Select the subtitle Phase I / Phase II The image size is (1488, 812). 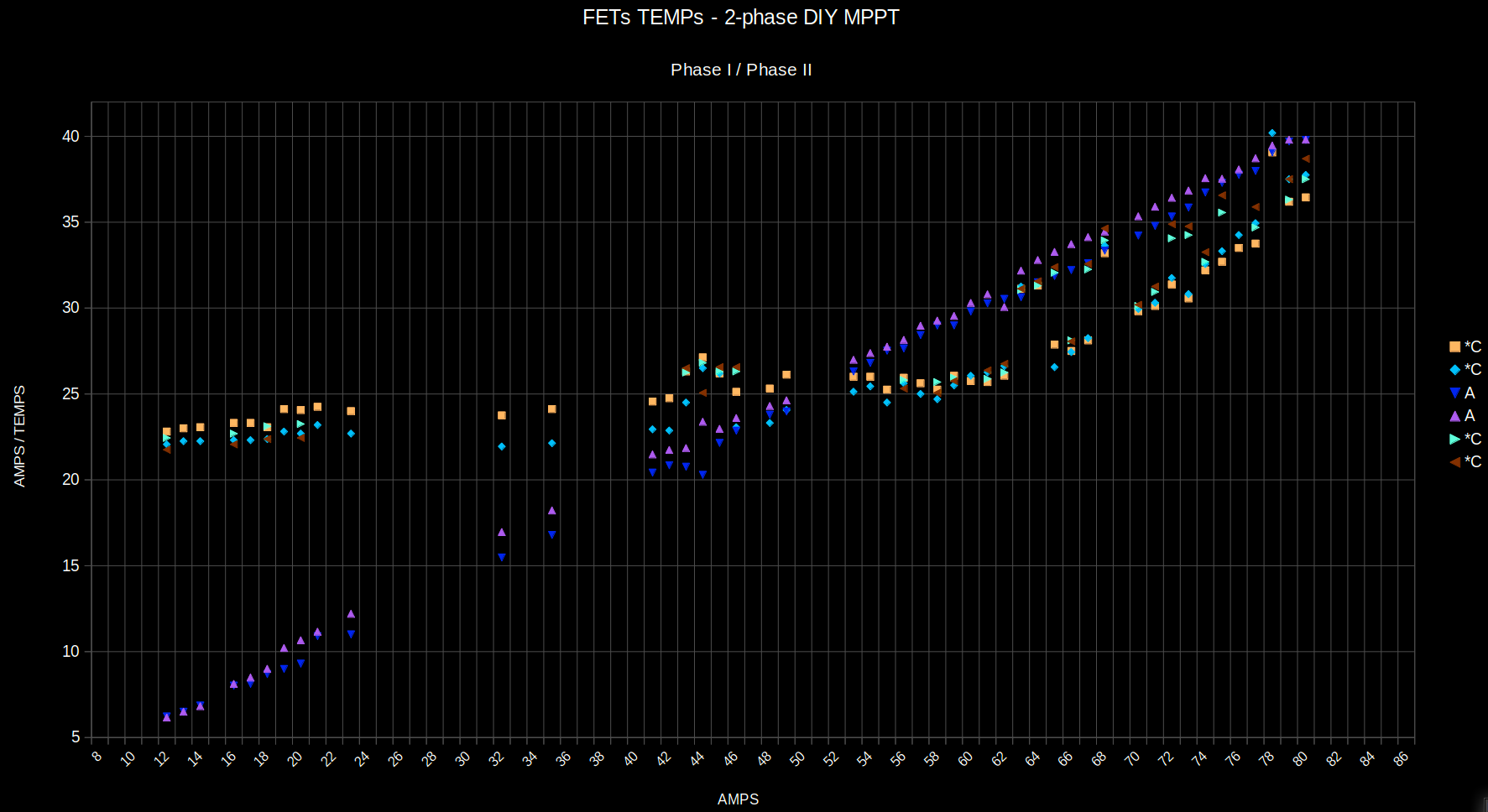[741, 70]
